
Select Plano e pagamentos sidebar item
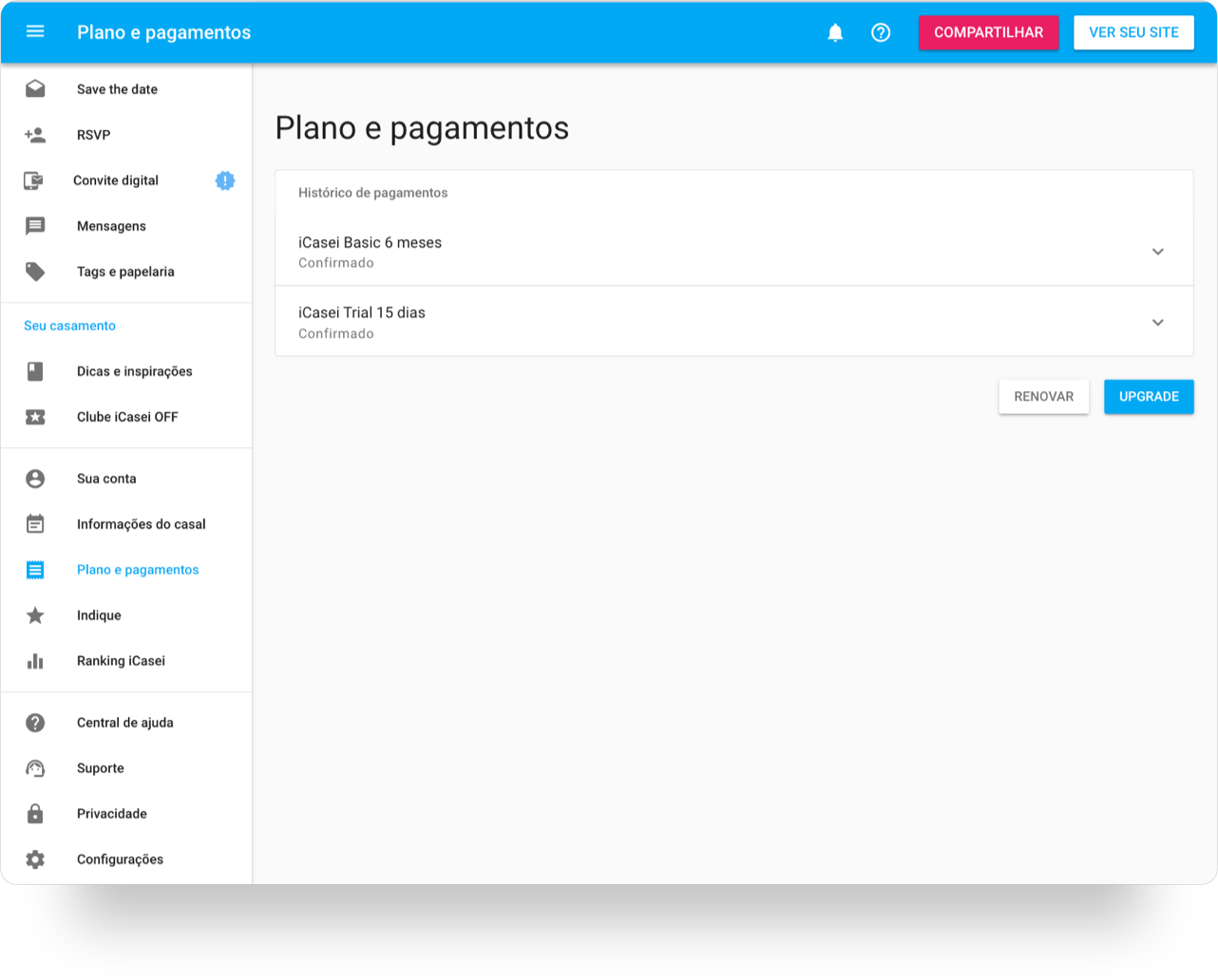[x=126, y=570]
